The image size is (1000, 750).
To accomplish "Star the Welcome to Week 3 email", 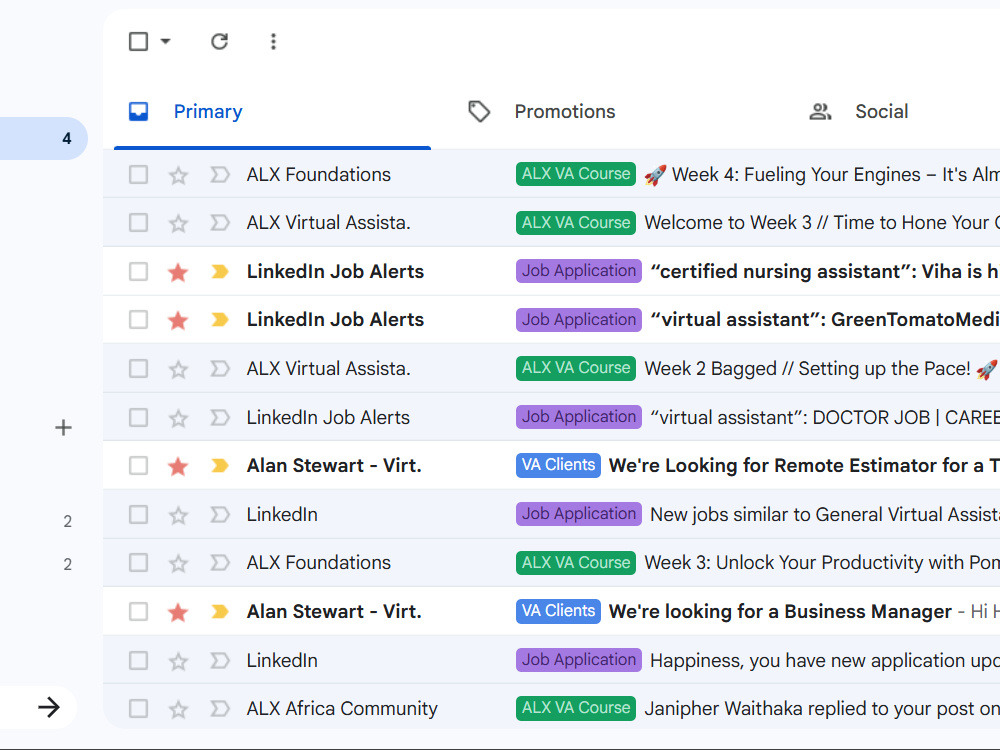I will click(x=178, y=223).
